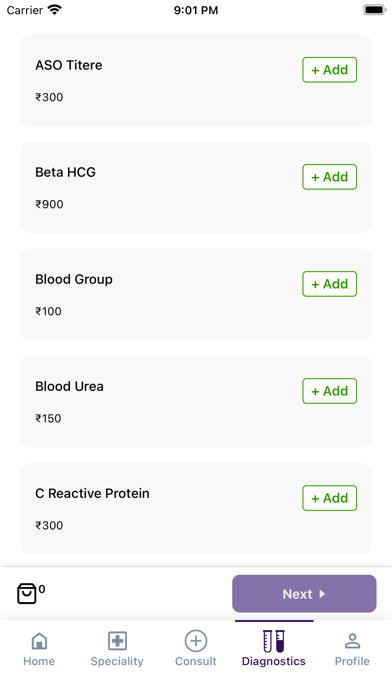Continue with the Next button
This screenshot has width=392, height=696.
(304, 593)
